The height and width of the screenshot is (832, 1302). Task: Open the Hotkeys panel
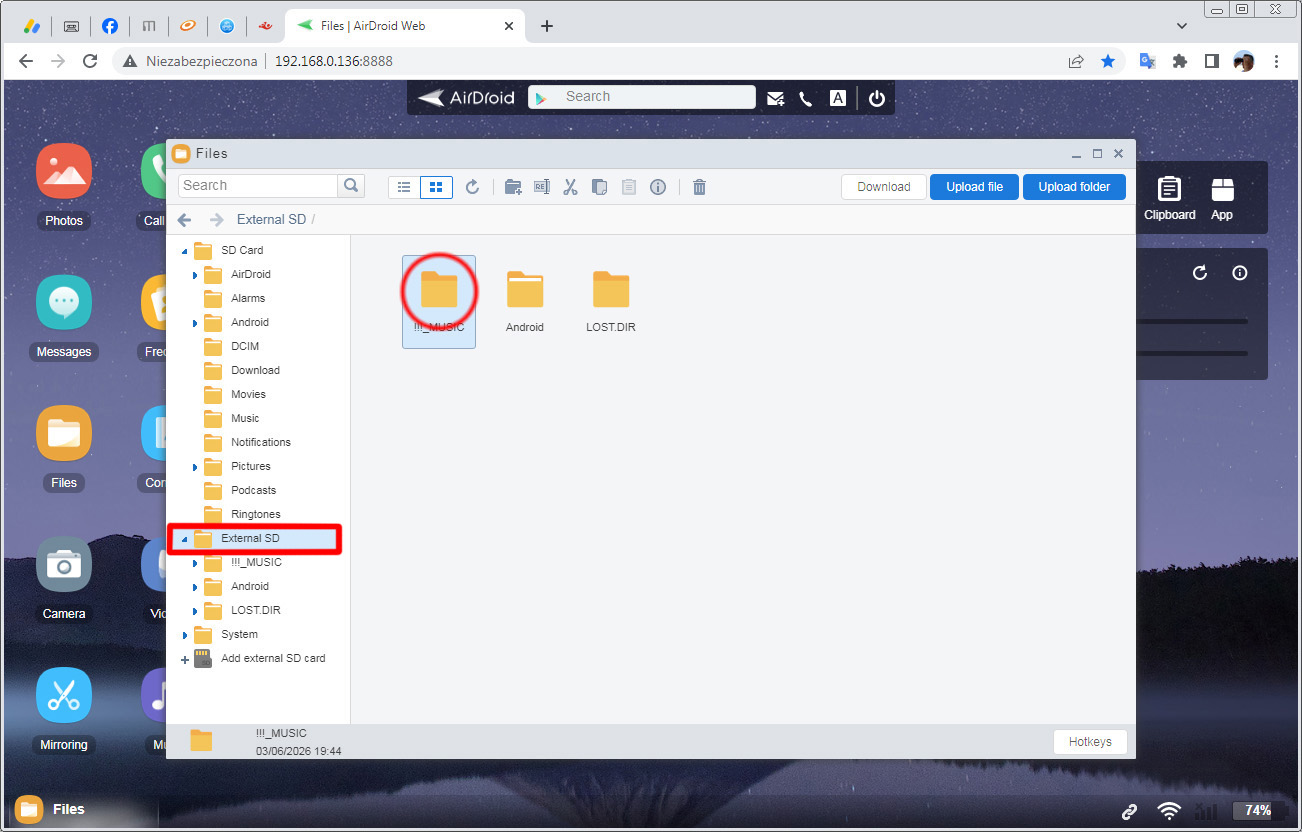click(1090, 742)
